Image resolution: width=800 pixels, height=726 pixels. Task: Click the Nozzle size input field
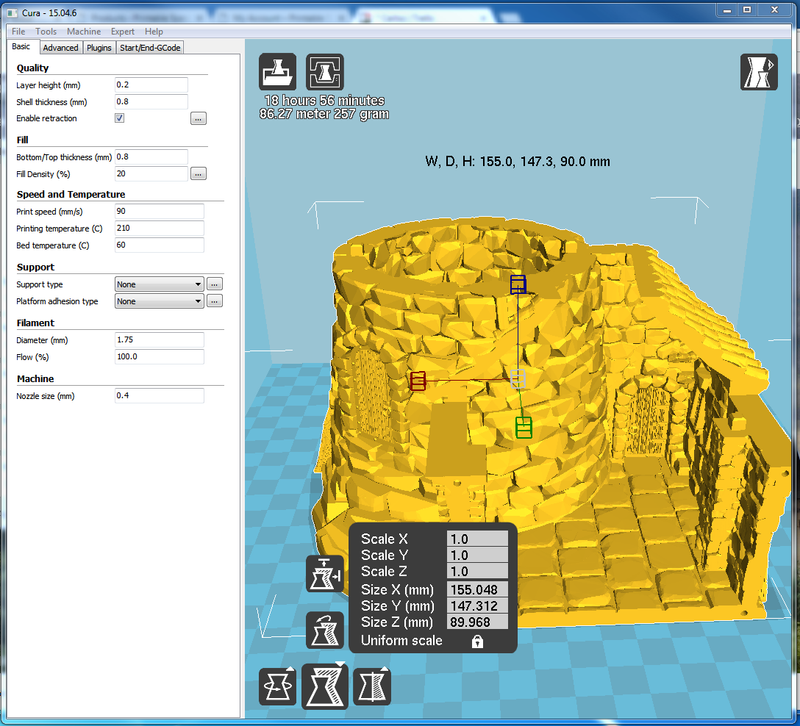tap(159, 395)
